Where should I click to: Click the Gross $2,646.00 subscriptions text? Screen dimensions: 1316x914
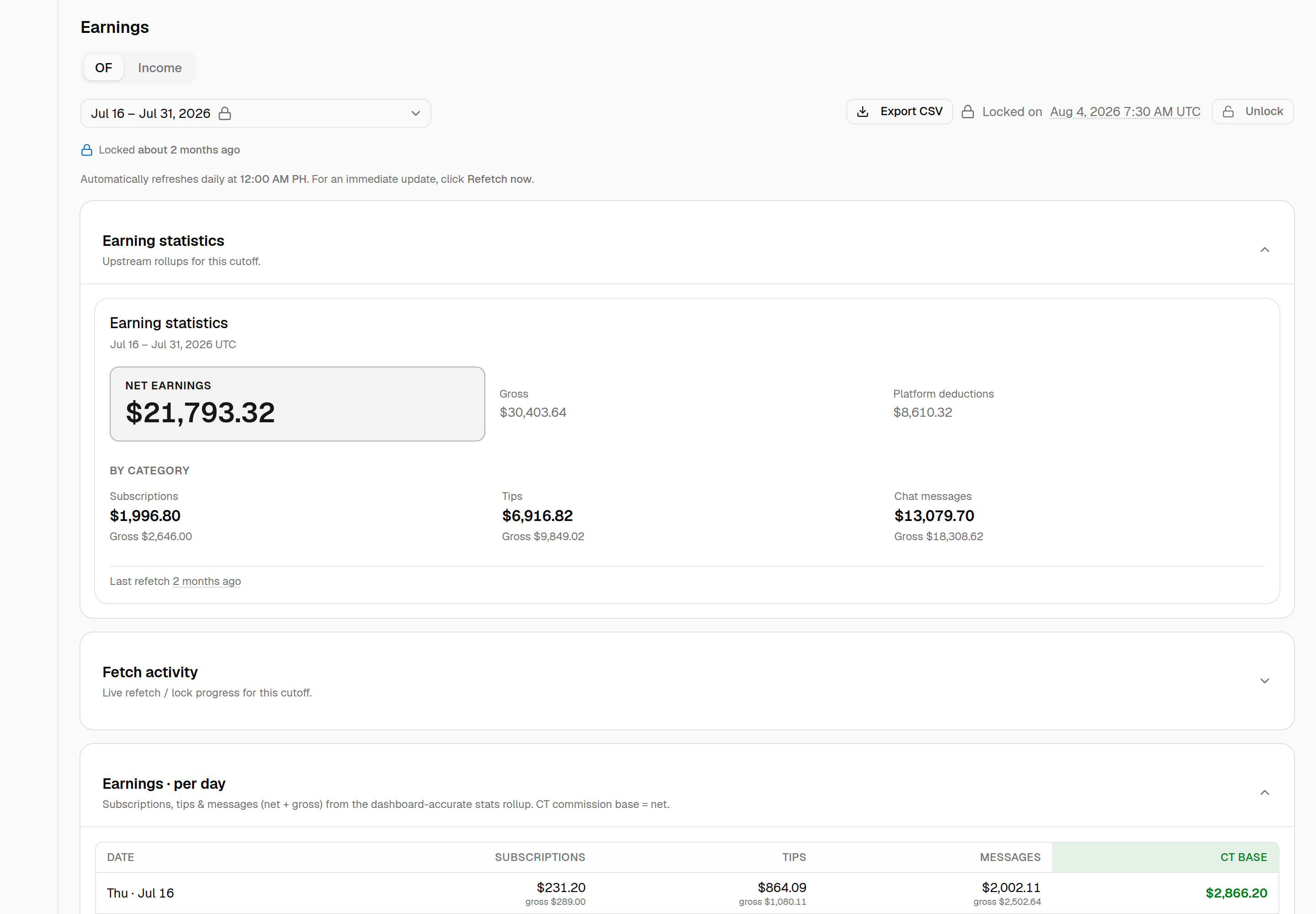(x=151, y=537)
